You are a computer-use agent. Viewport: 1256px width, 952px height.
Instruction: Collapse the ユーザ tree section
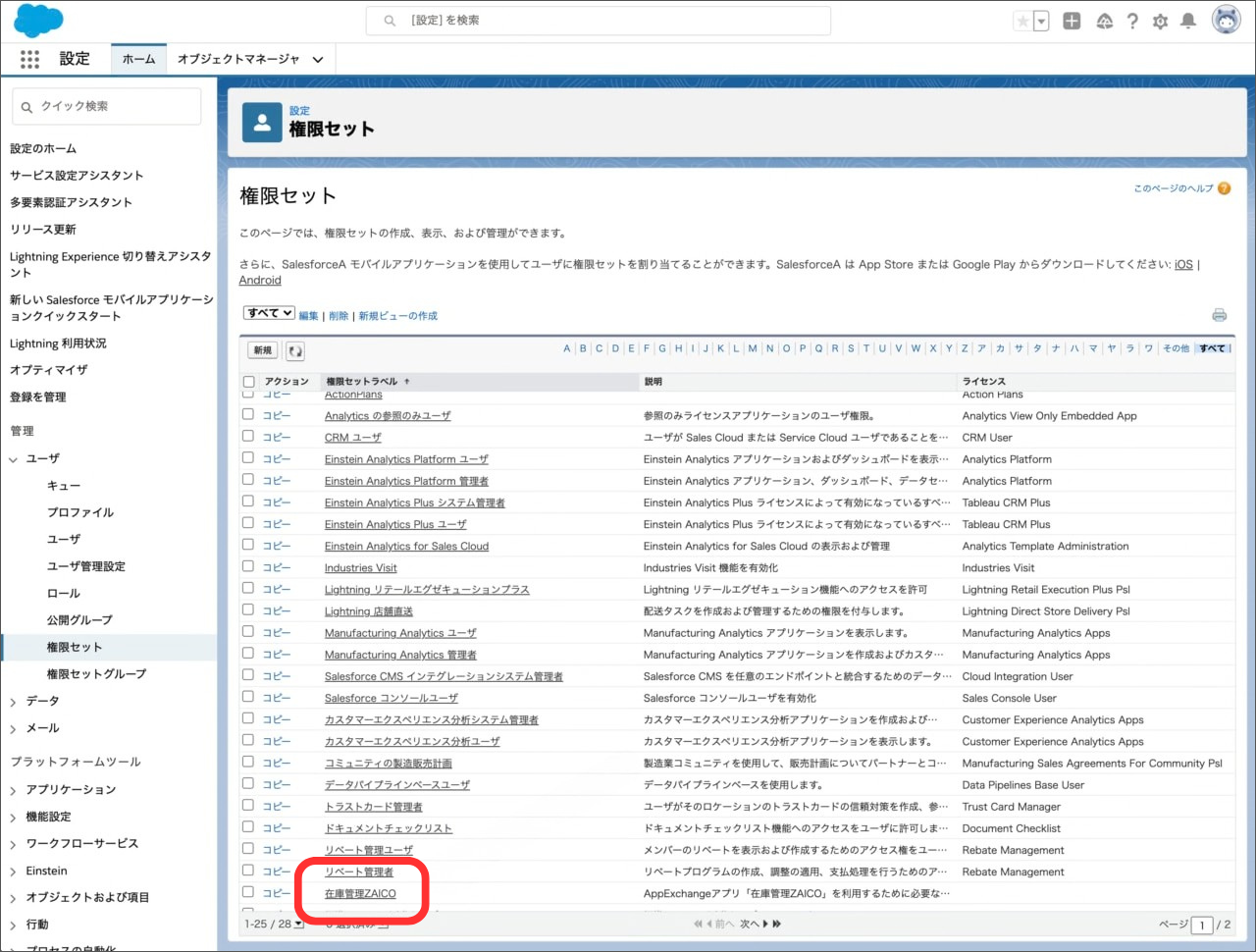point(14,459)
